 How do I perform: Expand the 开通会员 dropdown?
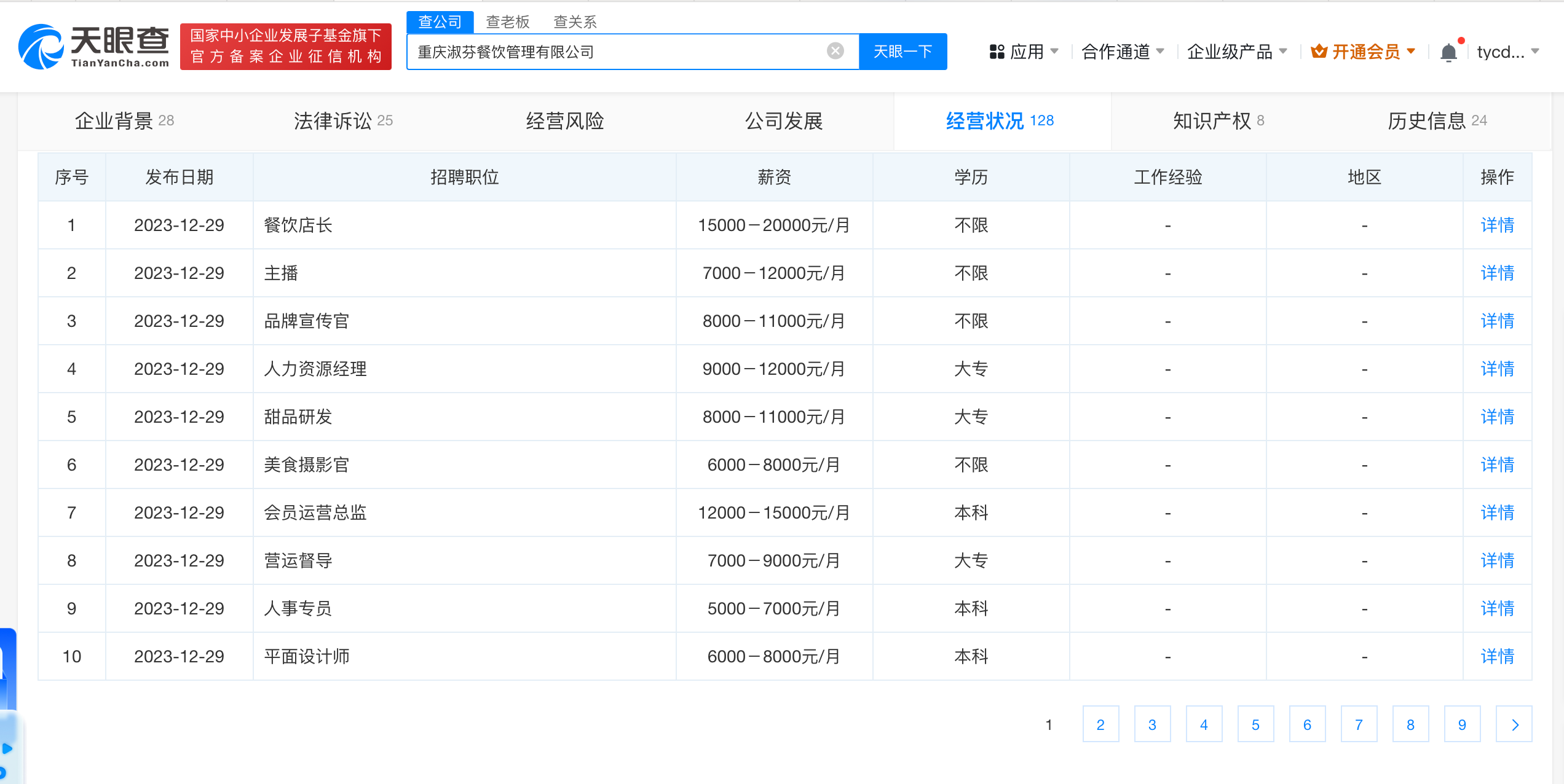tap(1411, 52)
